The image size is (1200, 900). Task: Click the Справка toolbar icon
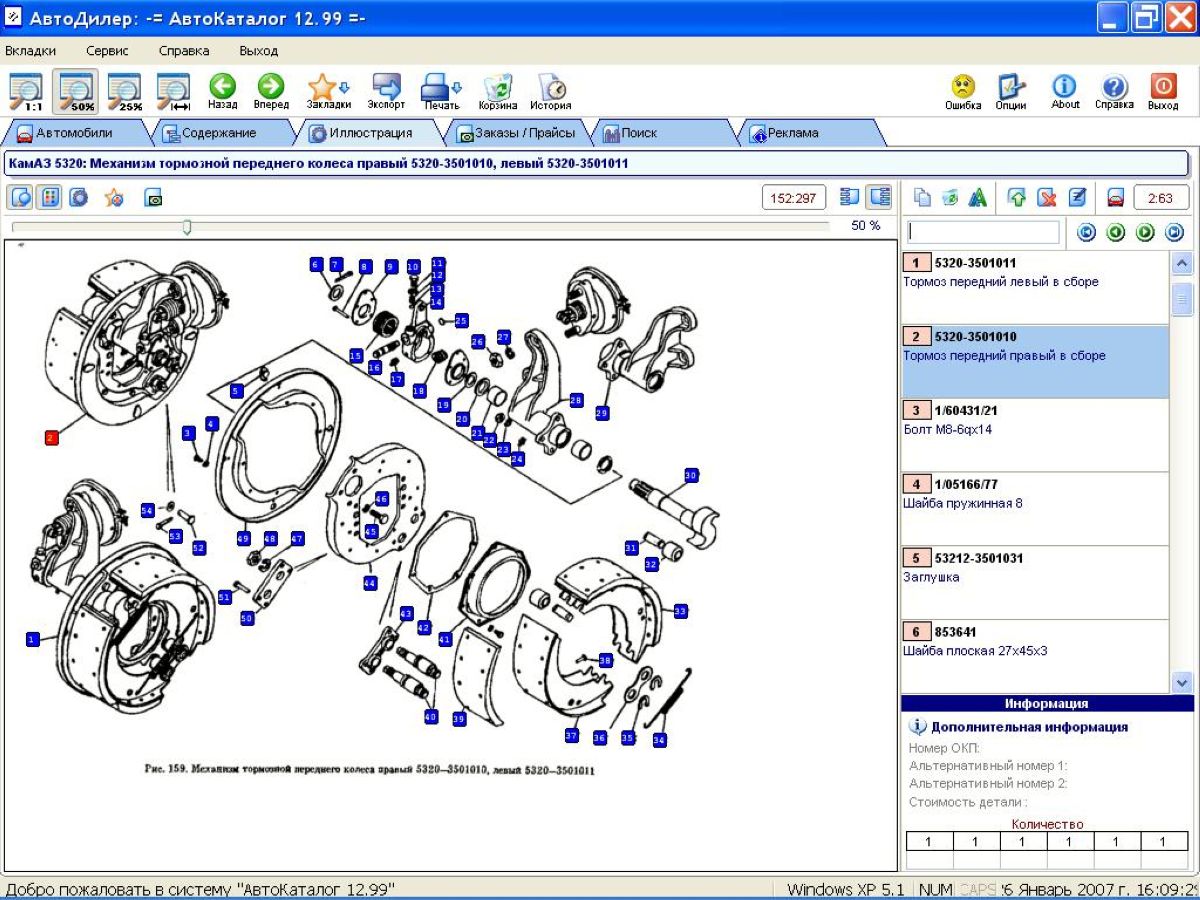1114,91
